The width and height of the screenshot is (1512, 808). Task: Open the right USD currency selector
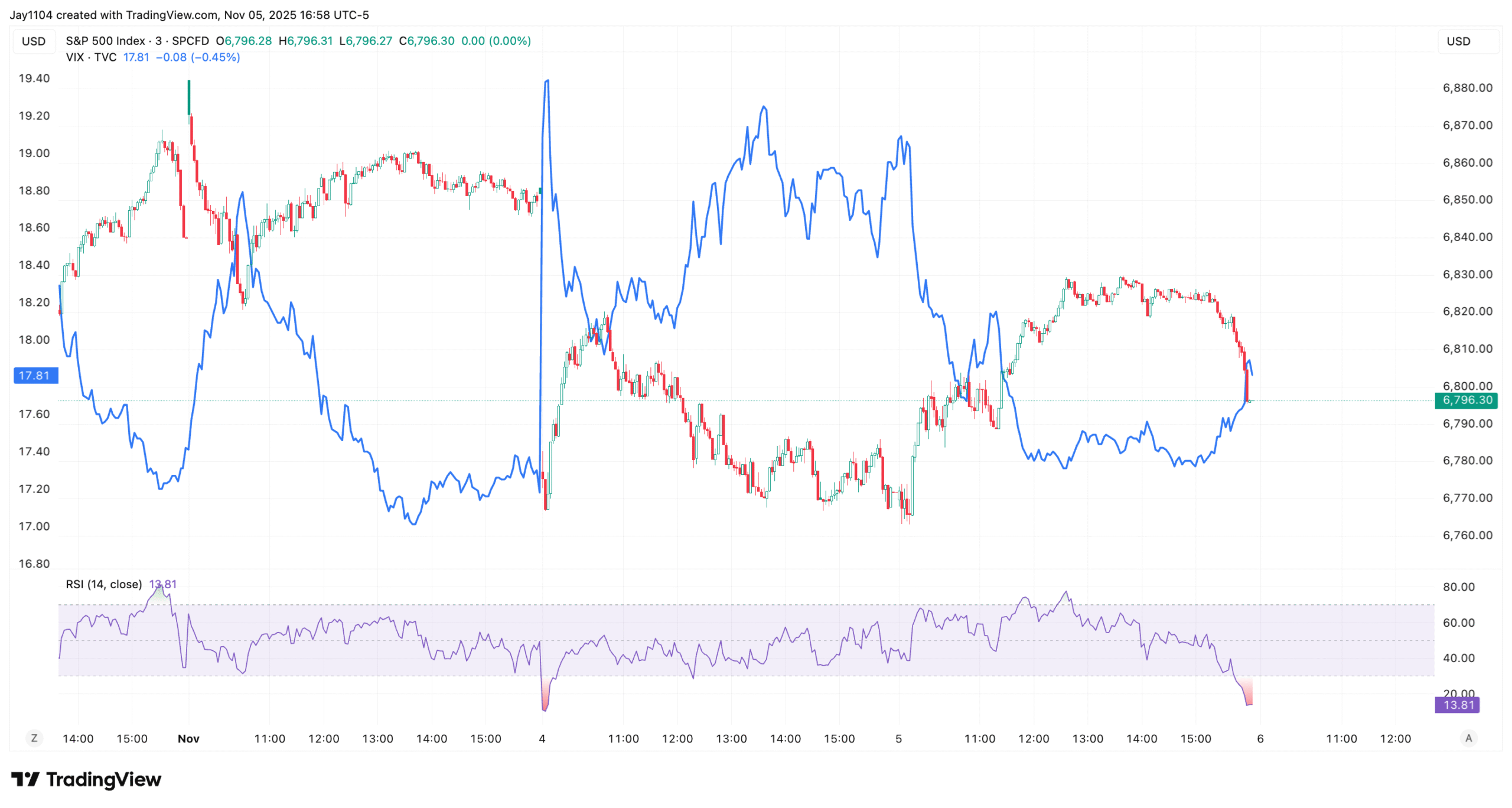1458,41
